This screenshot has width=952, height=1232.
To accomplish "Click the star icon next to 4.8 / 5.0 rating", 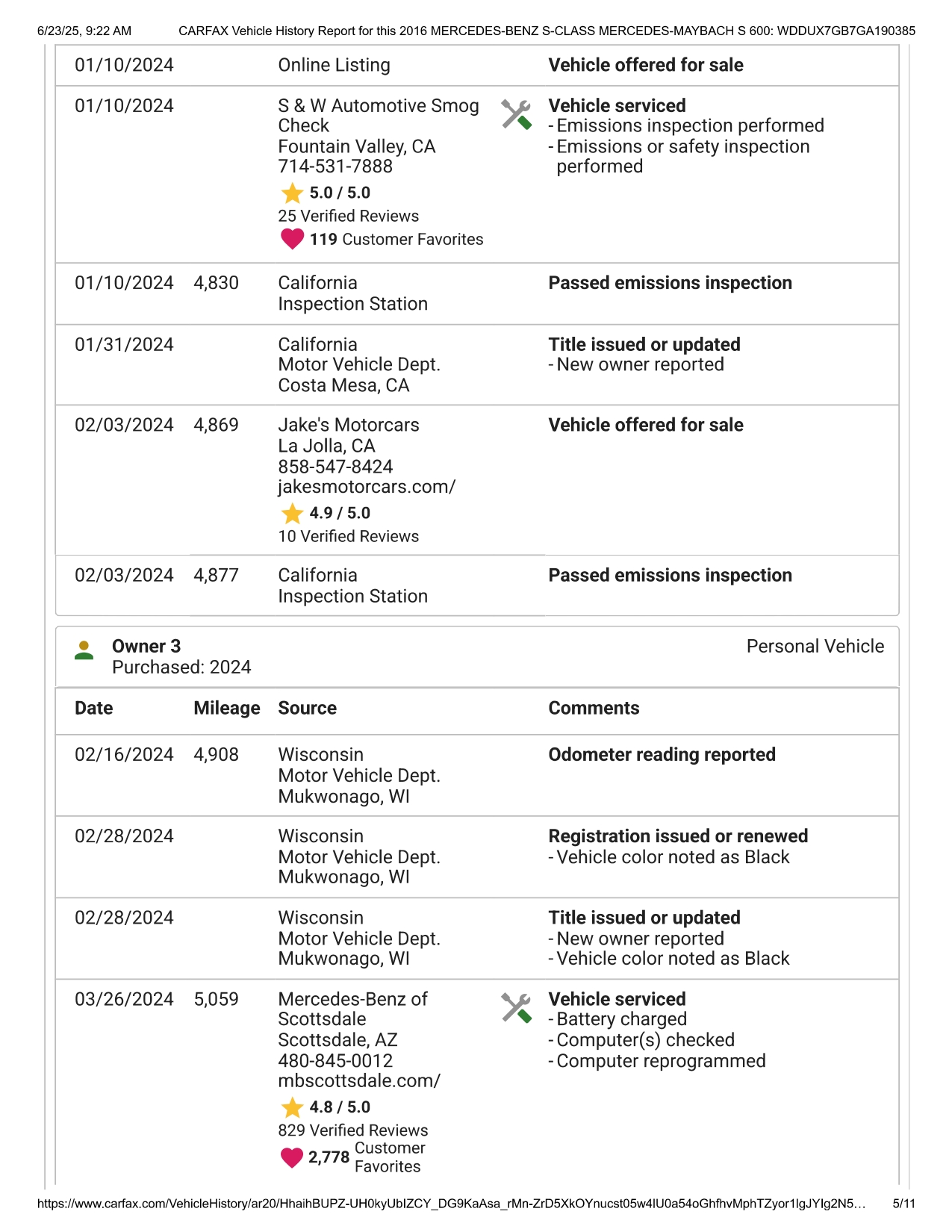I will click(292, 1107).
